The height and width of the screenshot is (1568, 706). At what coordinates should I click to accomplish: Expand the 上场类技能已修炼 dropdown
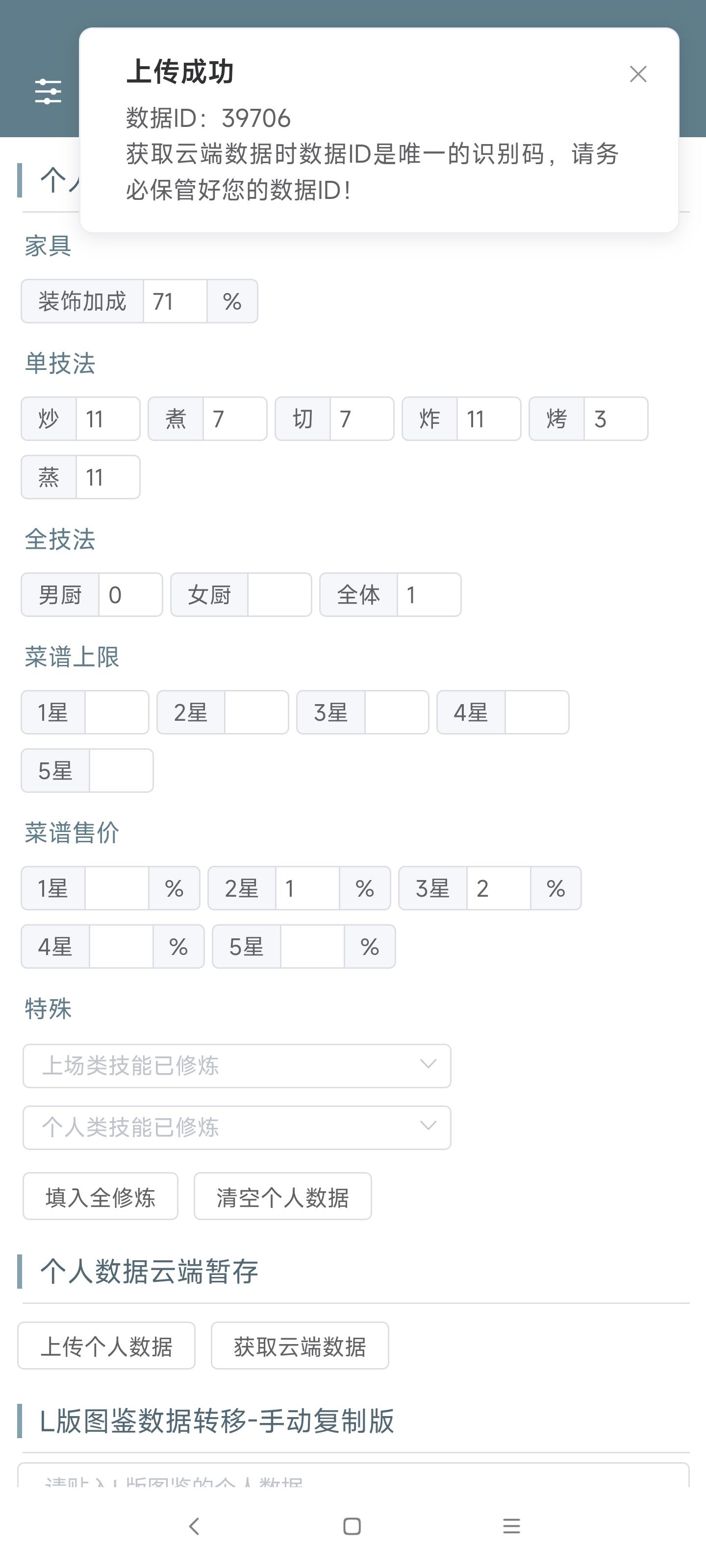click(236, 1065)
